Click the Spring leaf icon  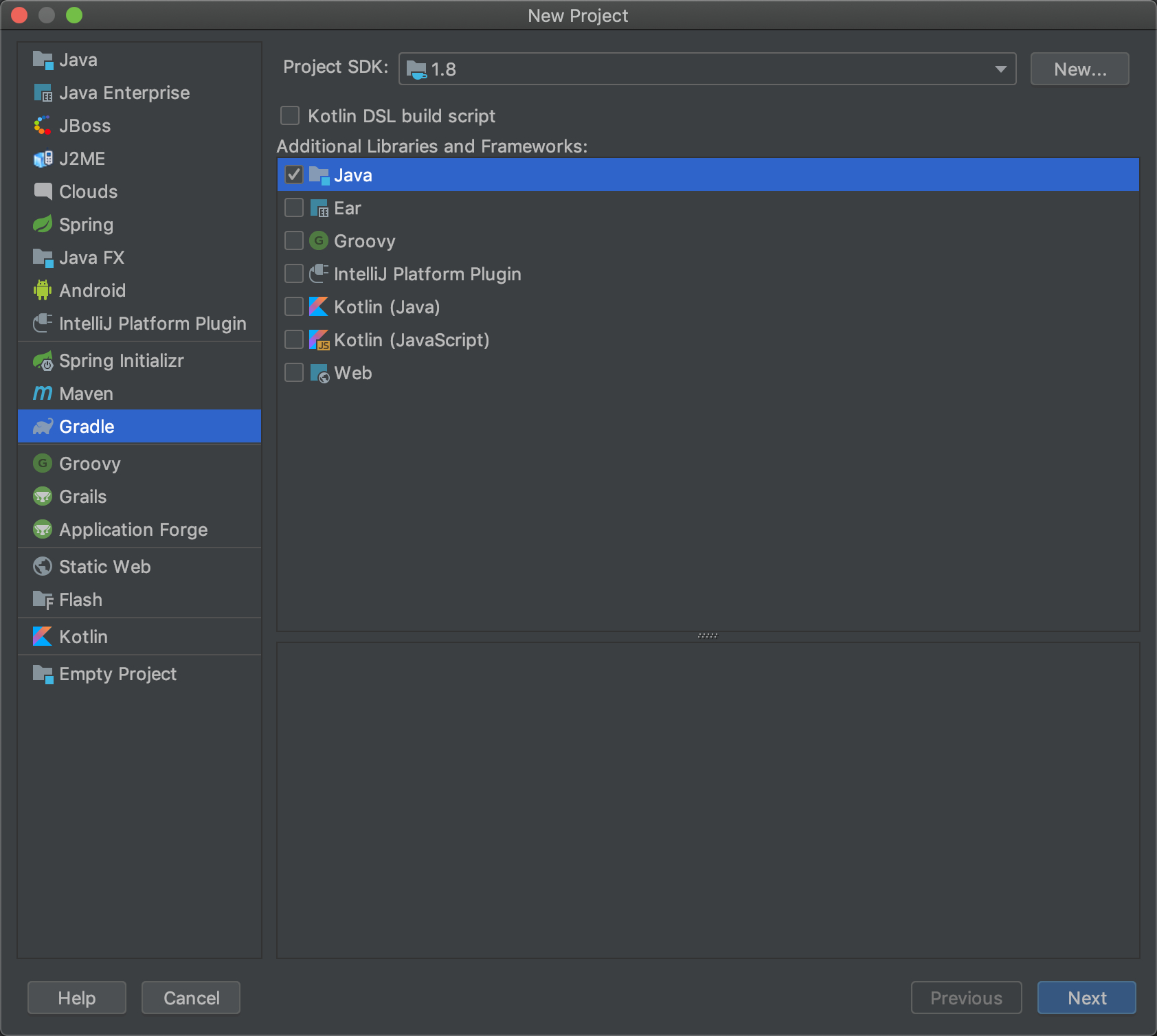click(43, 225)
